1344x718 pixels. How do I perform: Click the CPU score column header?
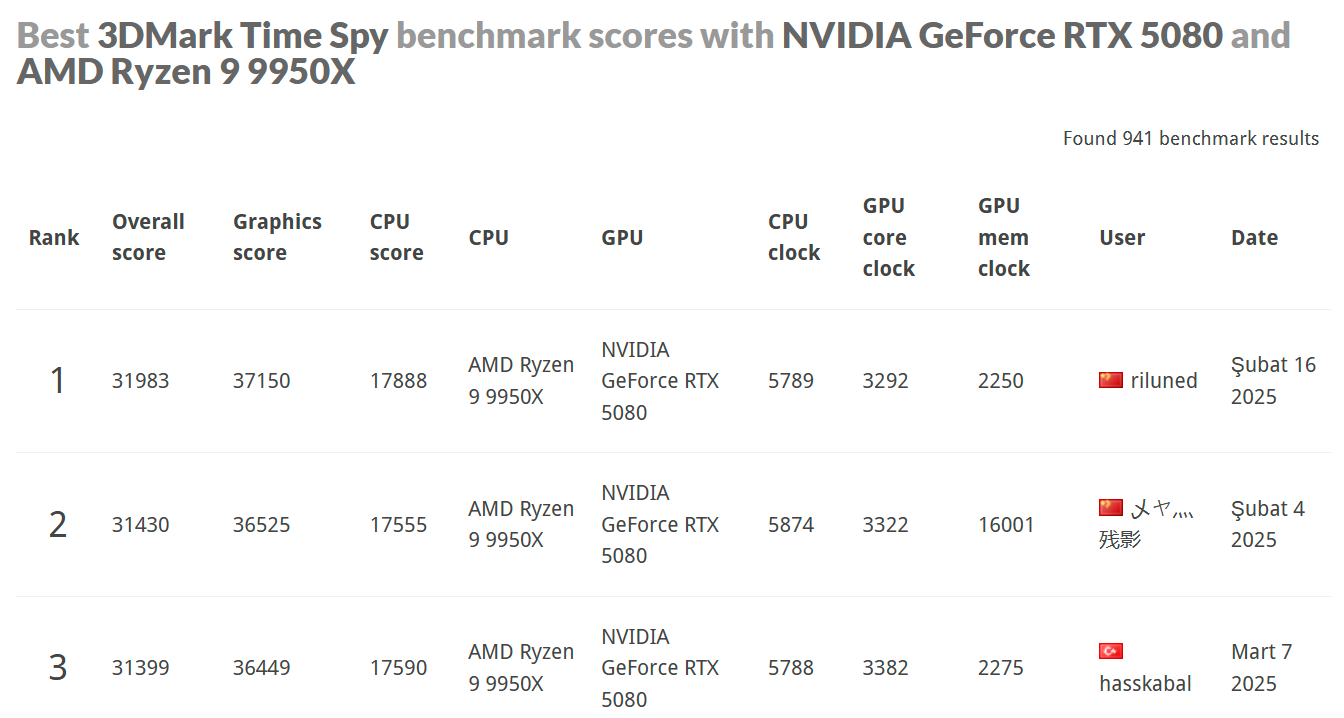[x=396, y=237]
